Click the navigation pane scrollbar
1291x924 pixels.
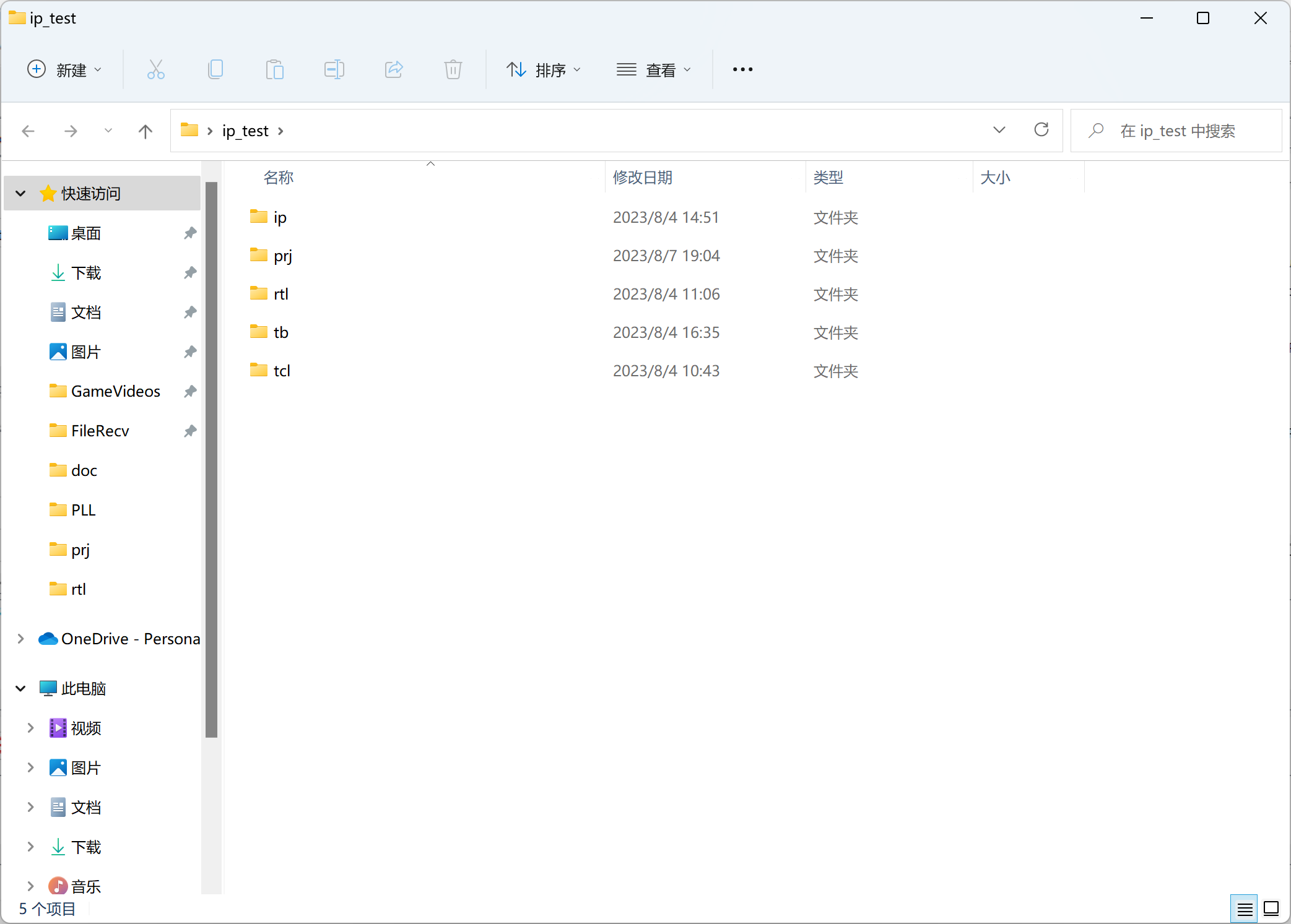(x=212, y=460)
